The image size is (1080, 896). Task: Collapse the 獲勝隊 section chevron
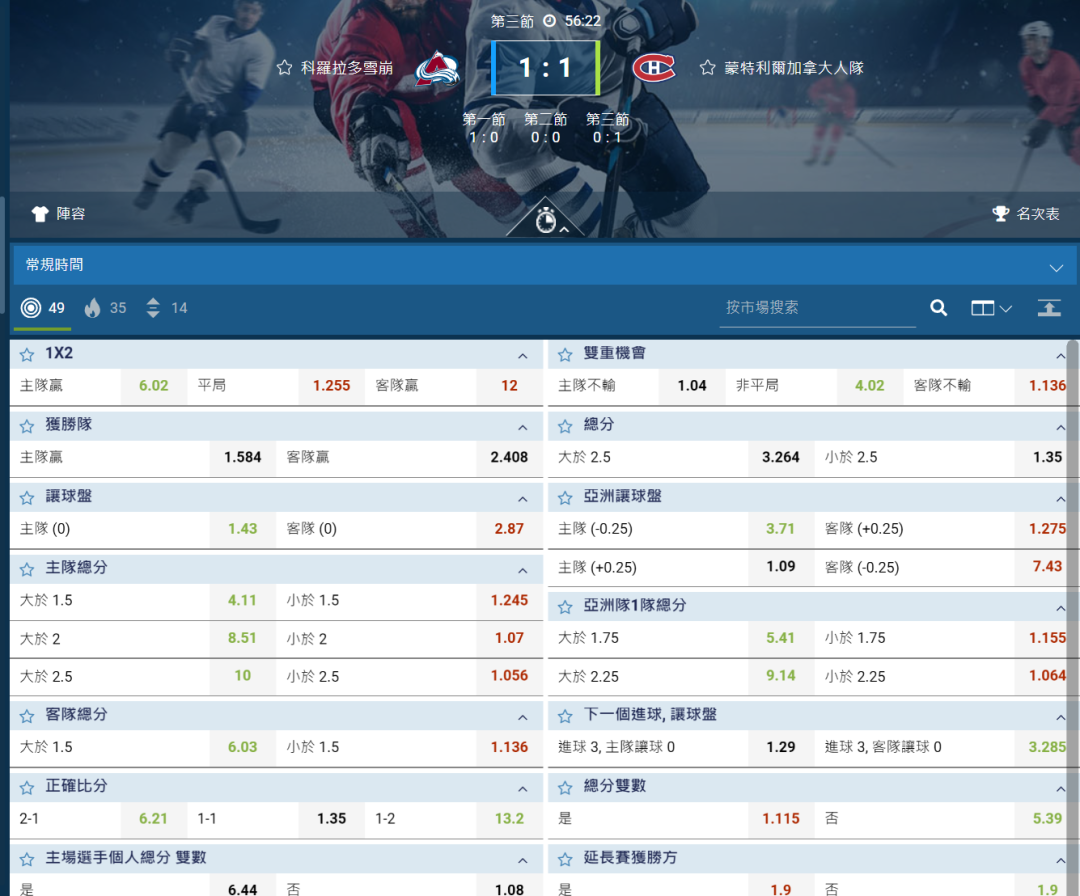[523, 428]
